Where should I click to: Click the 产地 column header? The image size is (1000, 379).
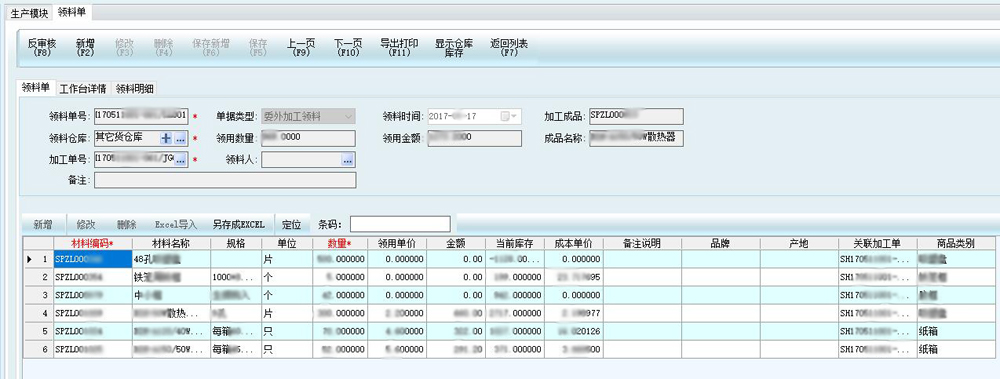tap(798, 244)
